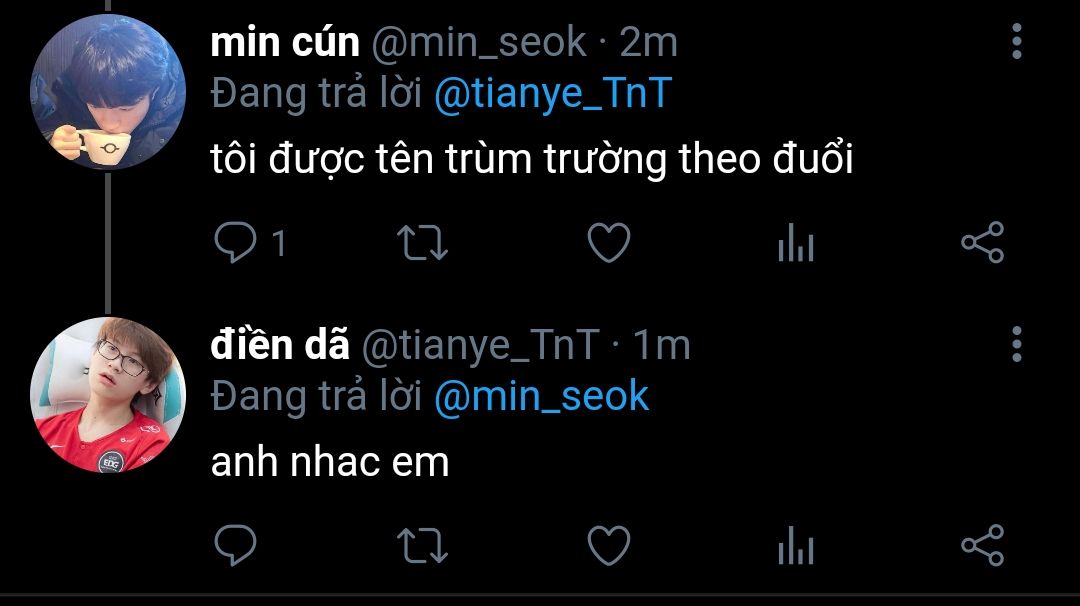Viewport: 1080px width, 606px height.
Task: Reply to min cún's tweet
Action: [x=236, y=243]
